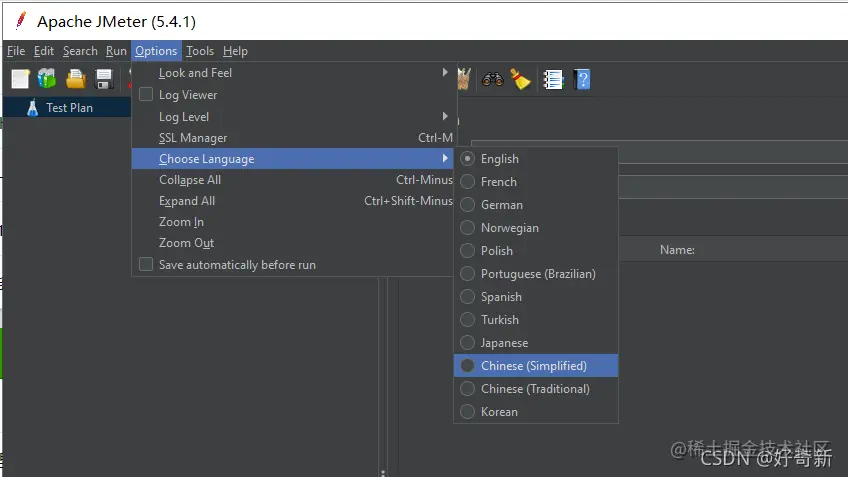Click Collapse All menu entry
The width and height of the screenshot is (848, 477).
click(x=293, y=180)
